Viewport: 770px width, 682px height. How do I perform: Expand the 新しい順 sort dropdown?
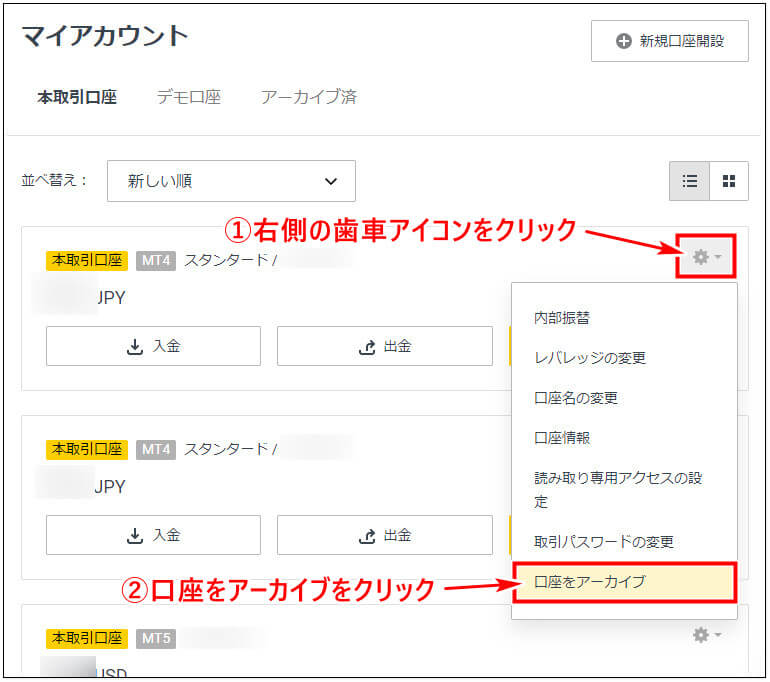coord(231,181)
